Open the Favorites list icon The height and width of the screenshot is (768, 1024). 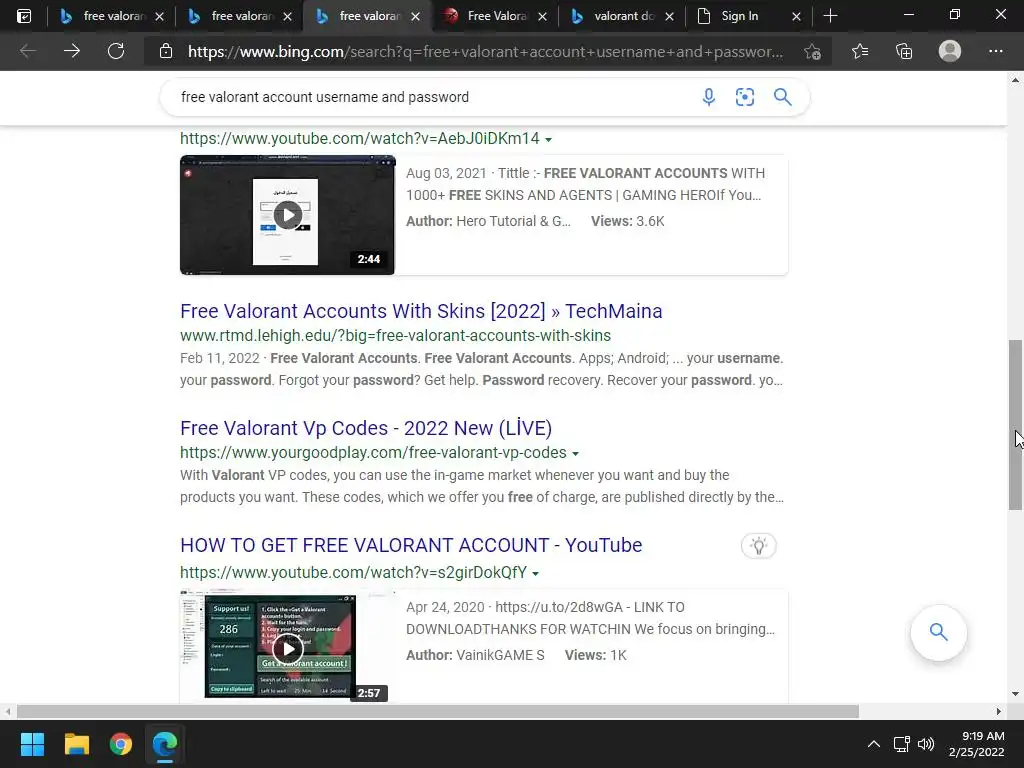point(860,51)
